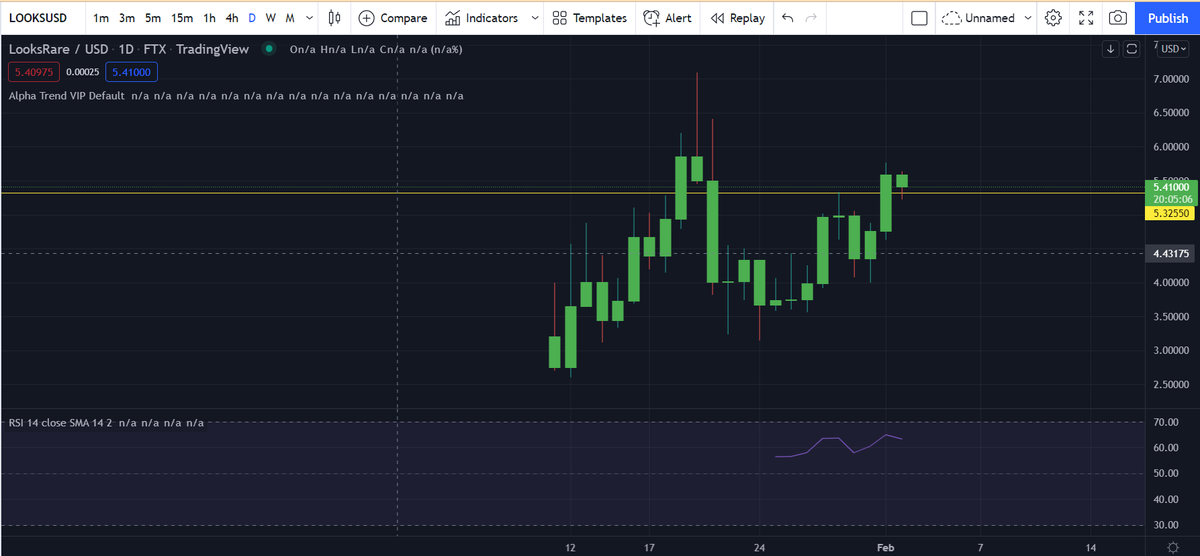Click the Publish button
The image size is (1200, 556).
coord(1168,18)
